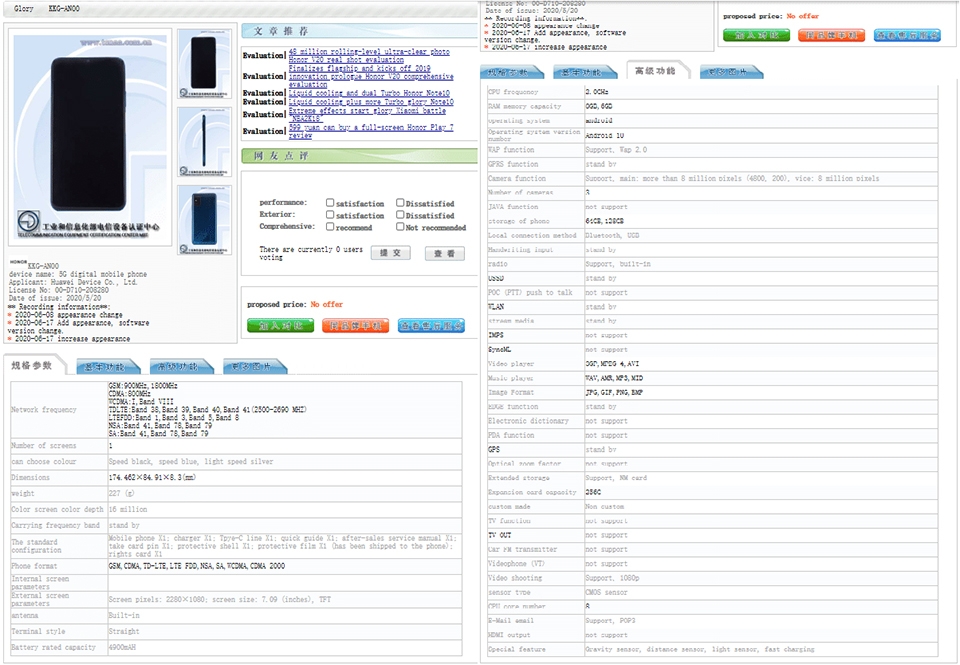960x665 pixels.
Task: Click 'Glory KKG-AN00' page title
Action: 47,9
